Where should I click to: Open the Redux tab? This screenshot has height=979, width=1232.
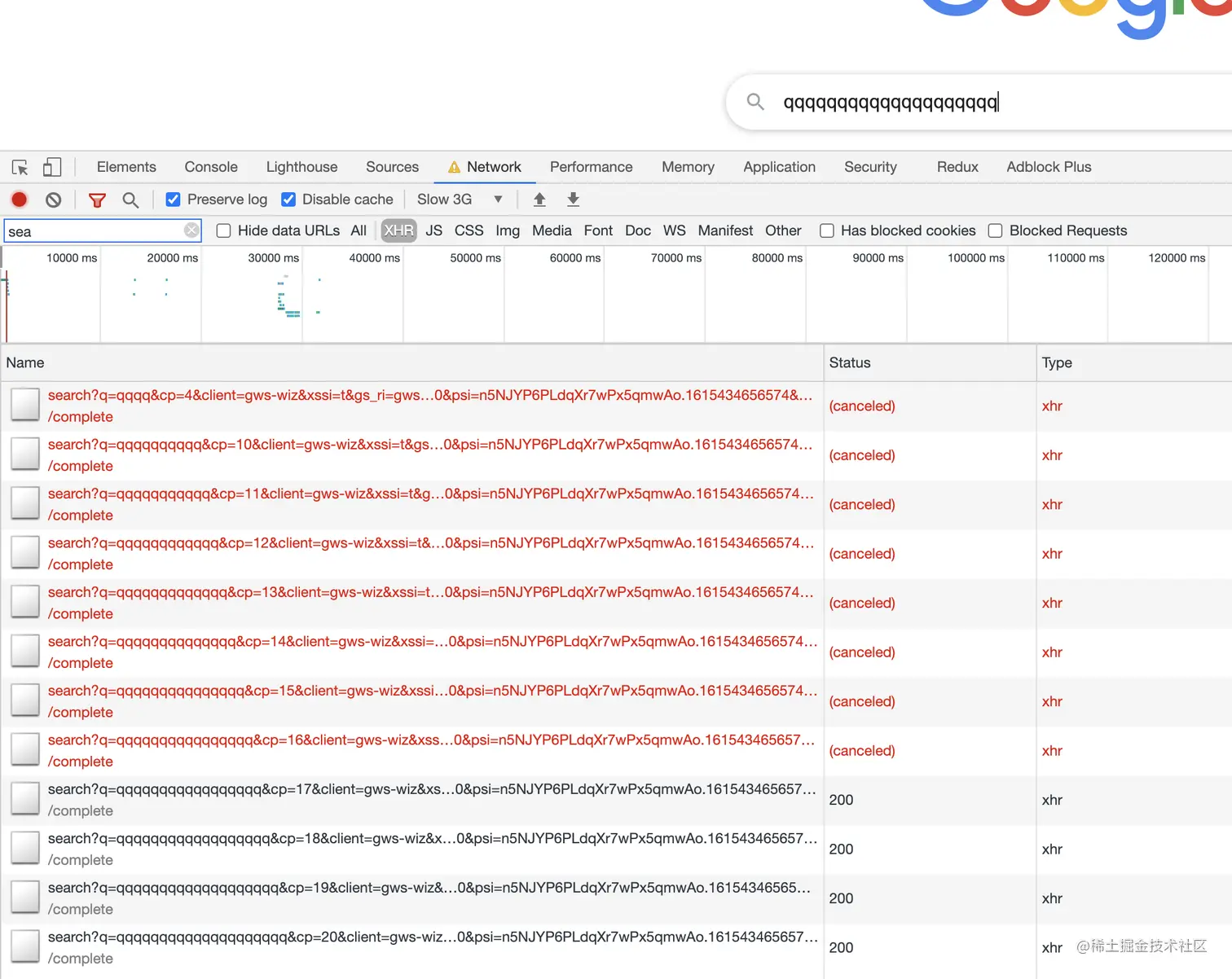(x=957, y=167)
